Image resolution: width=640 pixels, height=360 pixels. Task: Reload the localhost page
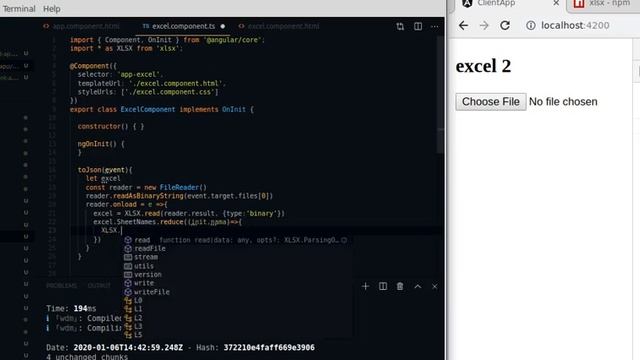click(505, 25)
